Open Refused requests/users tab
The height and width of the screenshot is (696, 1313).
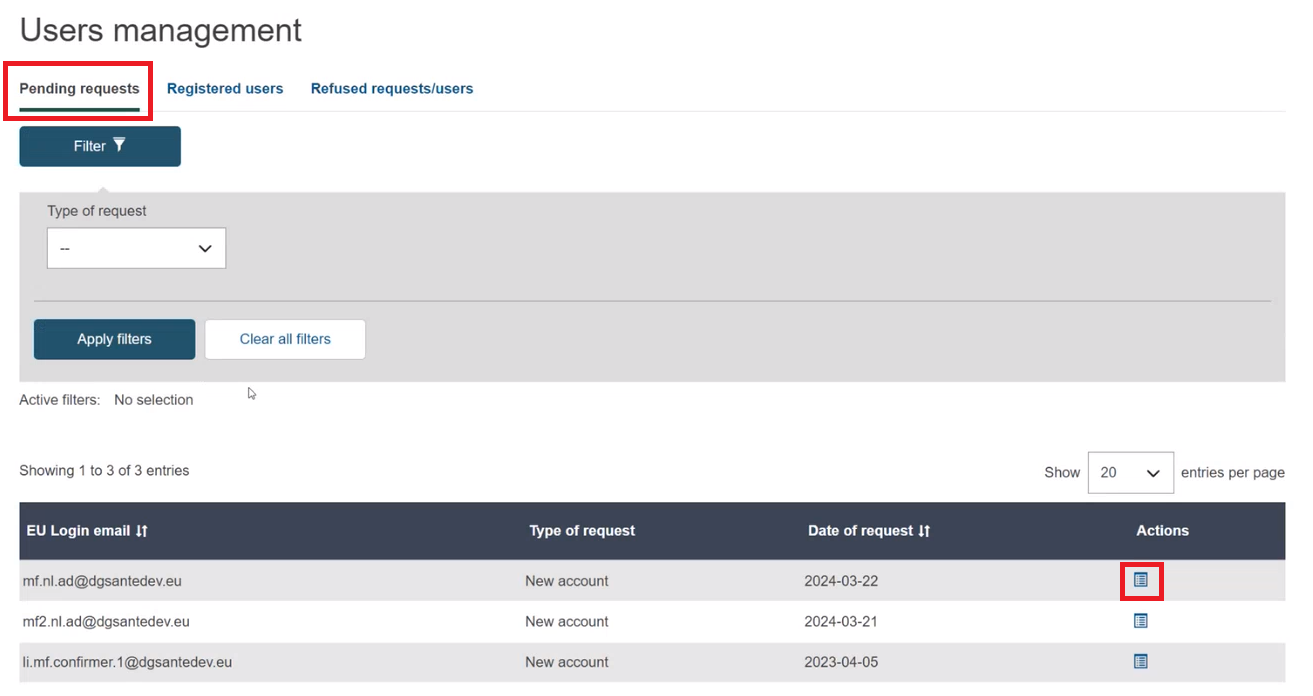click(392, 89)
